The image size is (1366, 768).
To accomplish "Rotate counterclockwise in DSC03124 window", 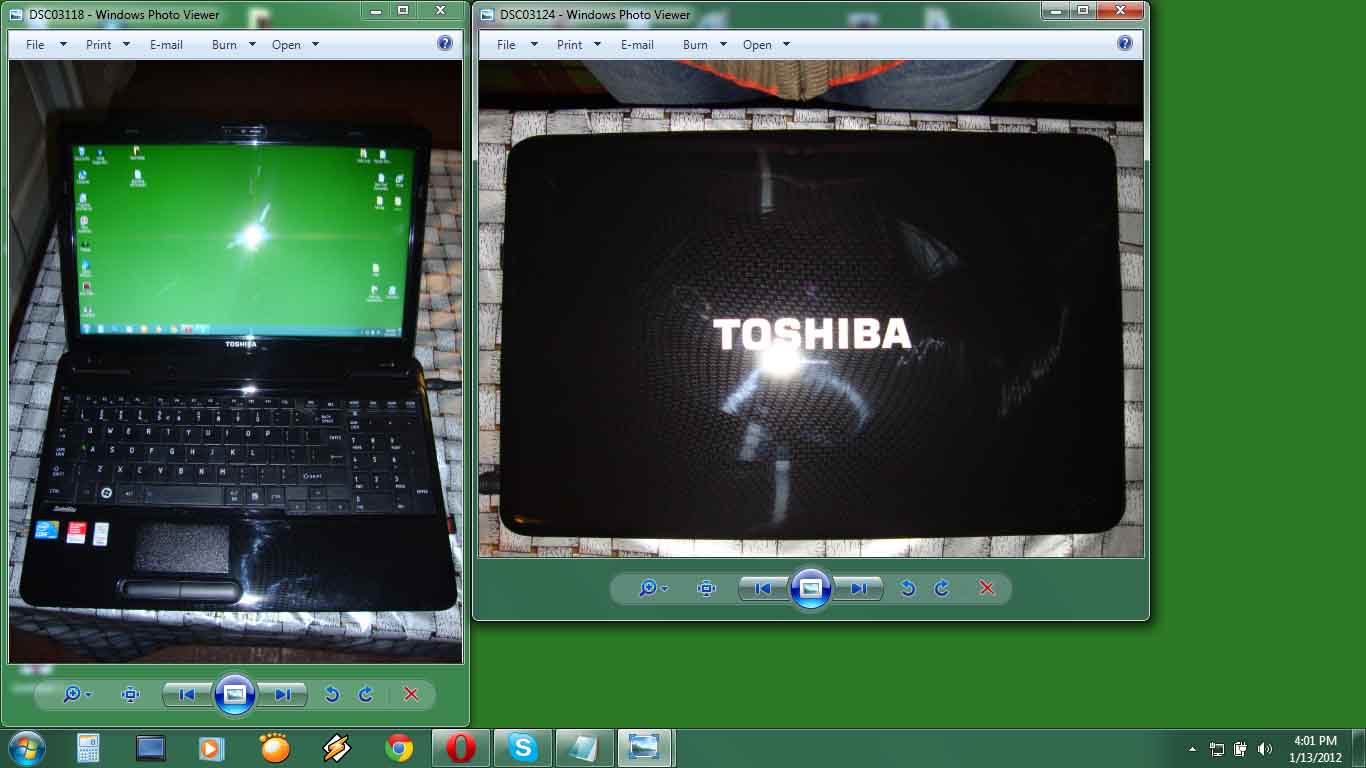I will point(908,588).
